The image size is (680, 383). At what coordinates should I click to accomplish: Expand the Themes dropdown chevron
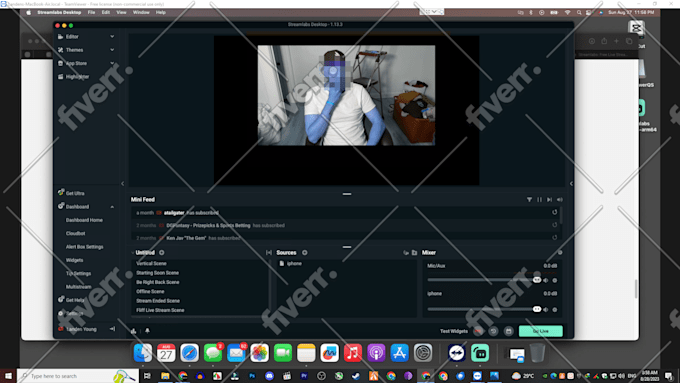[x=112, y=50]
